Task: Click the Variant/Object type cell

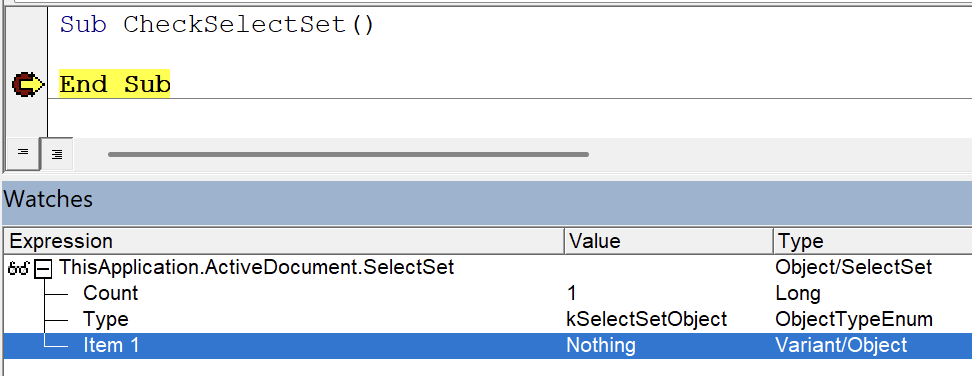Action: (841, 345)
